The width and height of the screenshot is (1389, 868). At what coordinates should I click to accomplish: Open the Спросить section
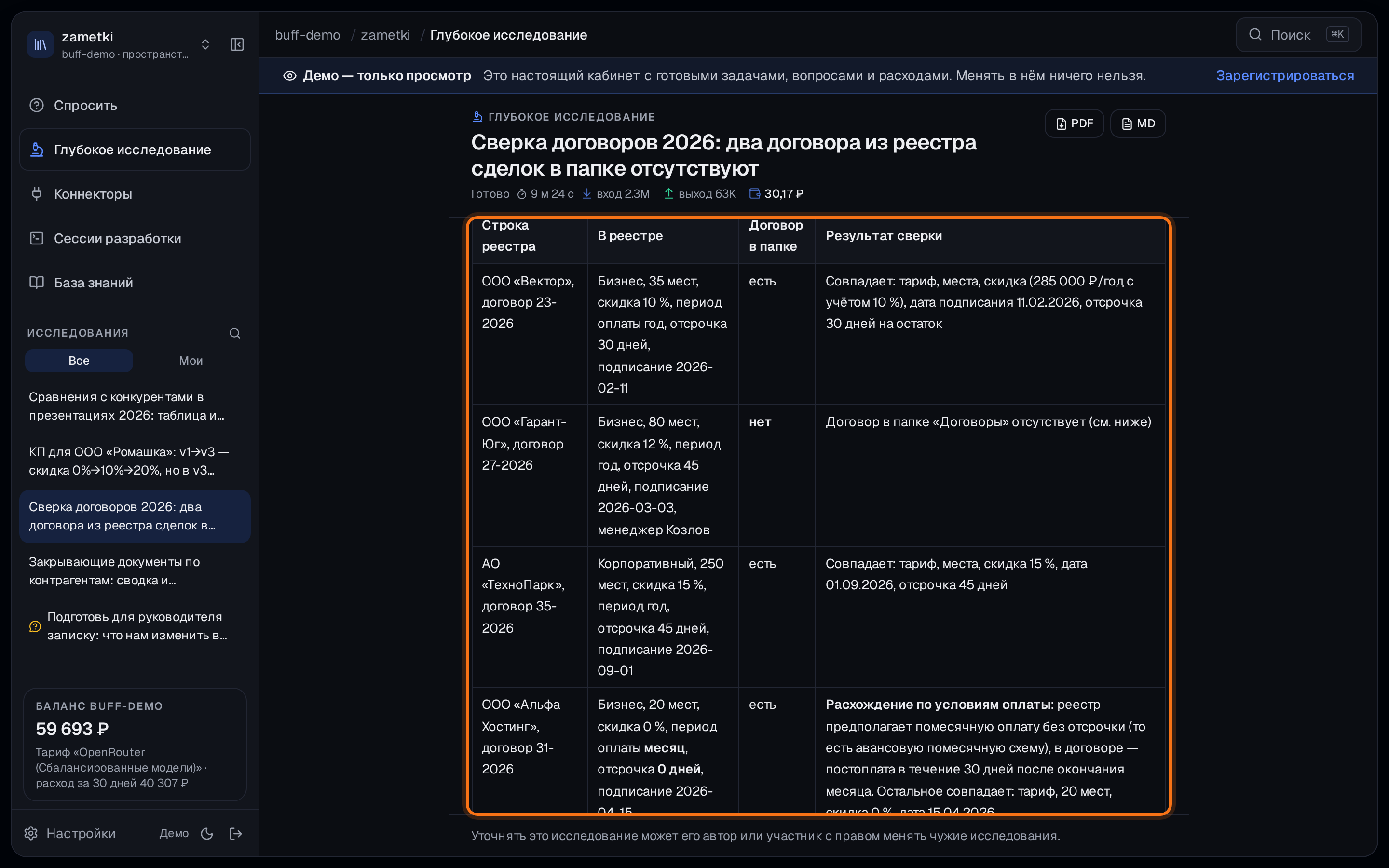(135, 105)
